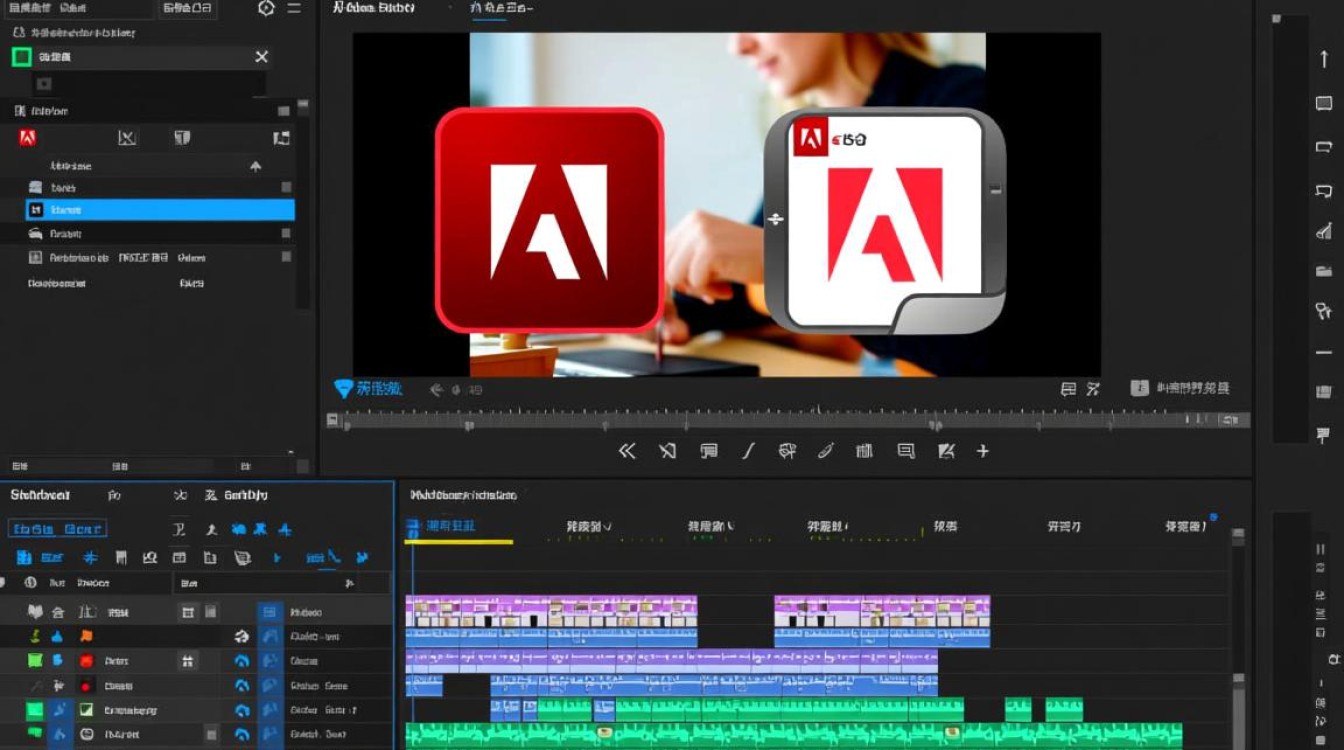The image size is (1344, 750).
Task: Click the red Adobe icon in the left panel
Action: 28,138
